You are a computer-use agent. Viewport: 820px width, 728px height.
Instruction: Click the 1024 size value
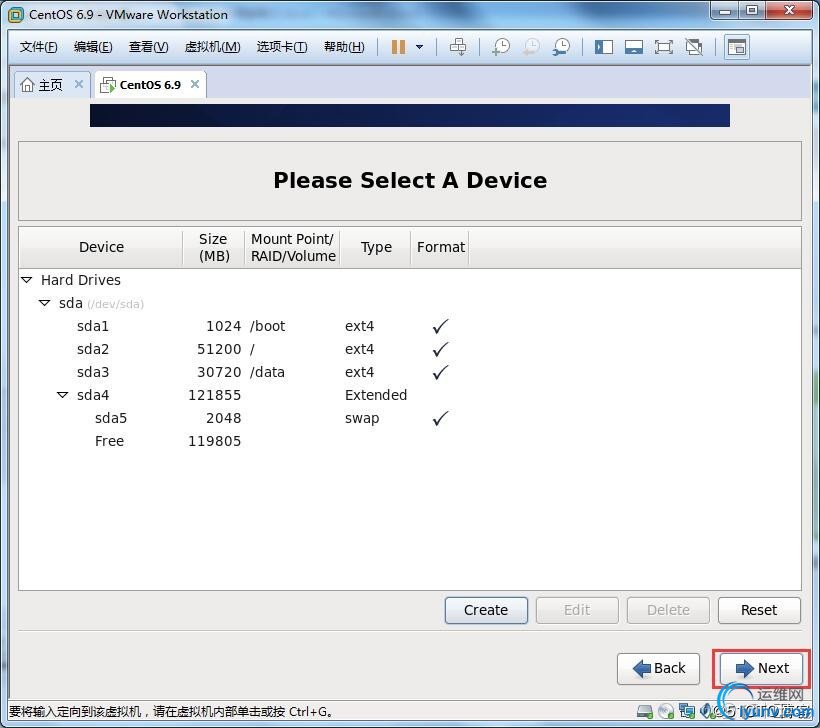[224, 326]
